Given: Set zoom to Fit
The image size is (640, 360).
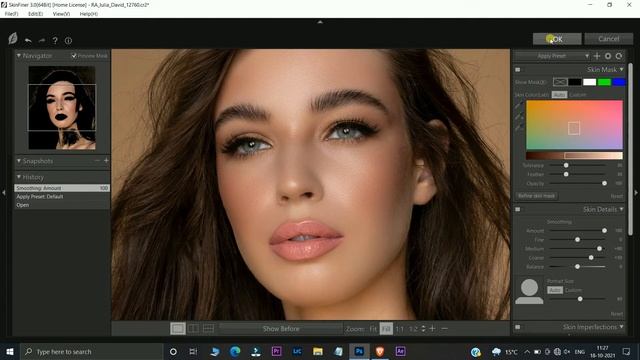Looking at the screenshot, I should [373, 329].
